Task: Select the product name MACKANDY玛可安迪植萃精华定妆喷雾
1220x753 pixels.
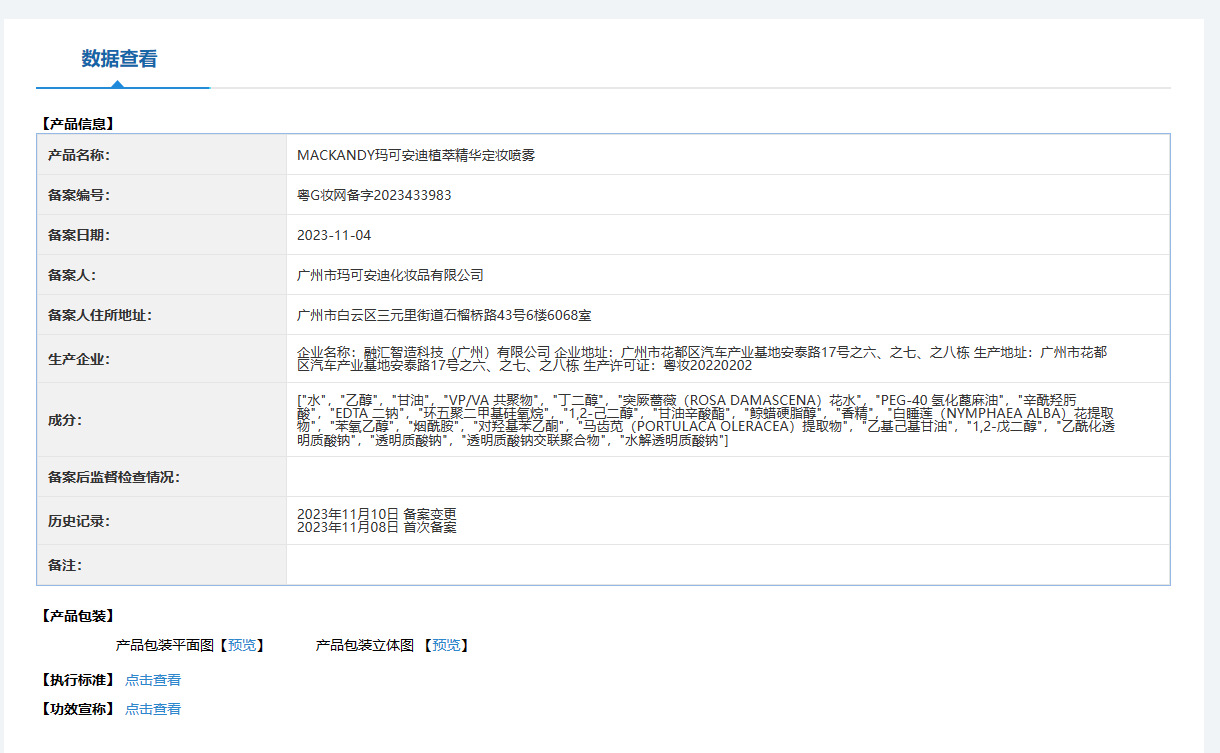Action: pyautogui.click(x=416, y=155)
